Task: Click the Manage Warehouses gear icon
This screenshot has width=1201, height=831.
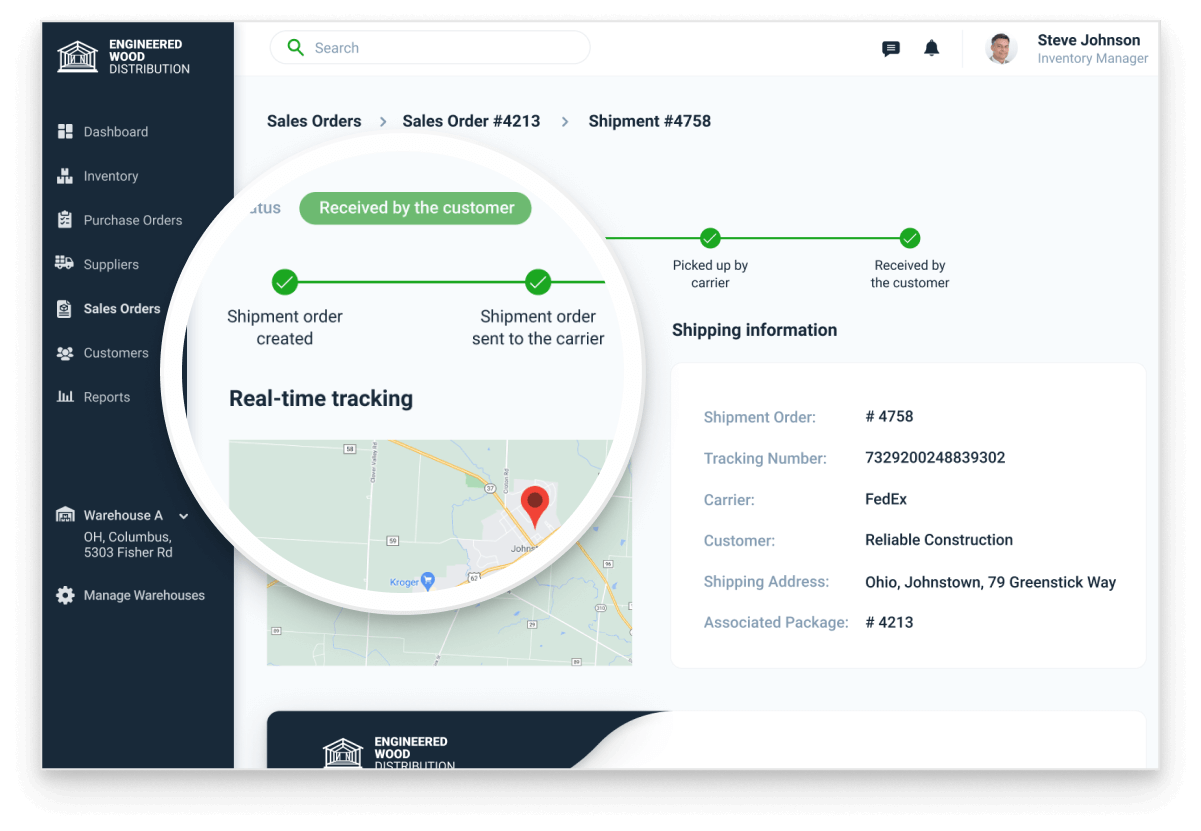Action: click(65, 596)
